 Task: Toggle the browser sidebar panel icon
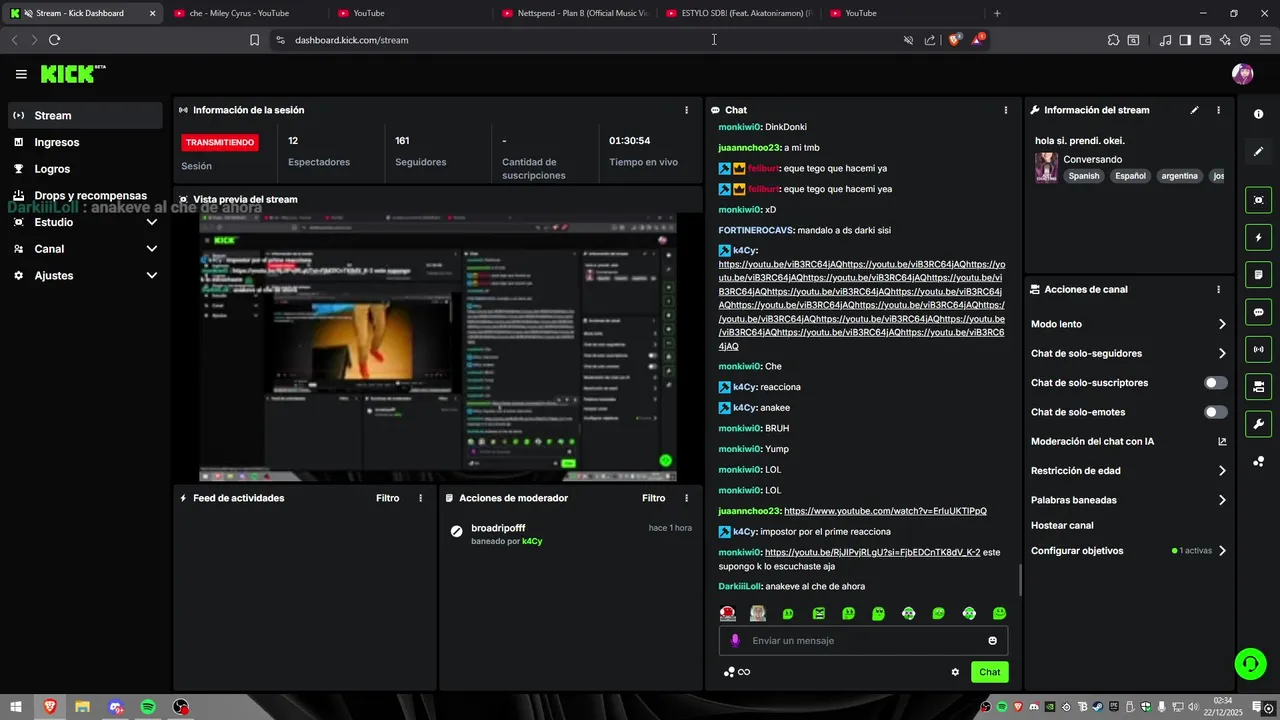[x=1185, y=40]
